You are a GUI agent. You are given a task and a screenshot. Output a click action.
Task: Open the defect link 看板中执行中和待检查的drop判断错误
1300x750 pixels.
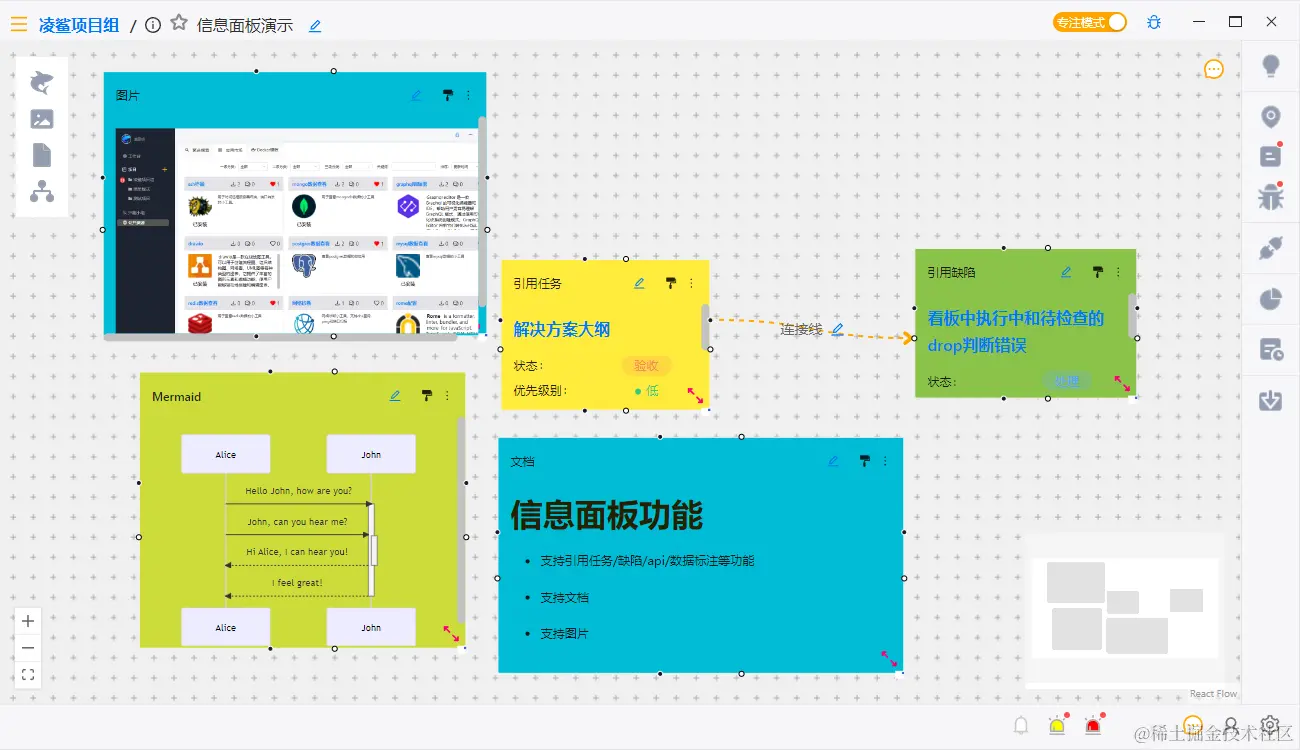(1016, 331)
